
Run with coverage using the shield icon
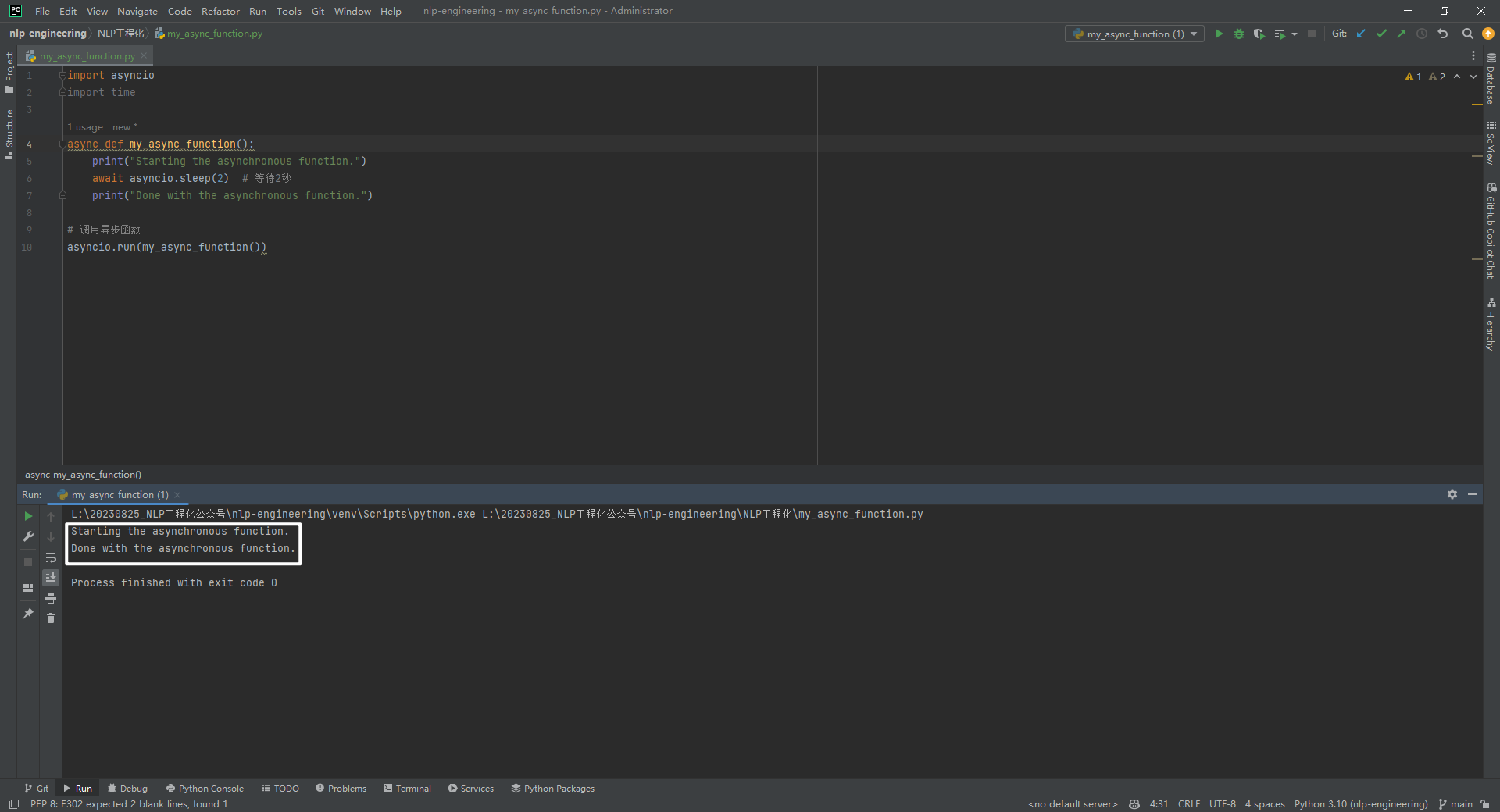[1259, 34]
